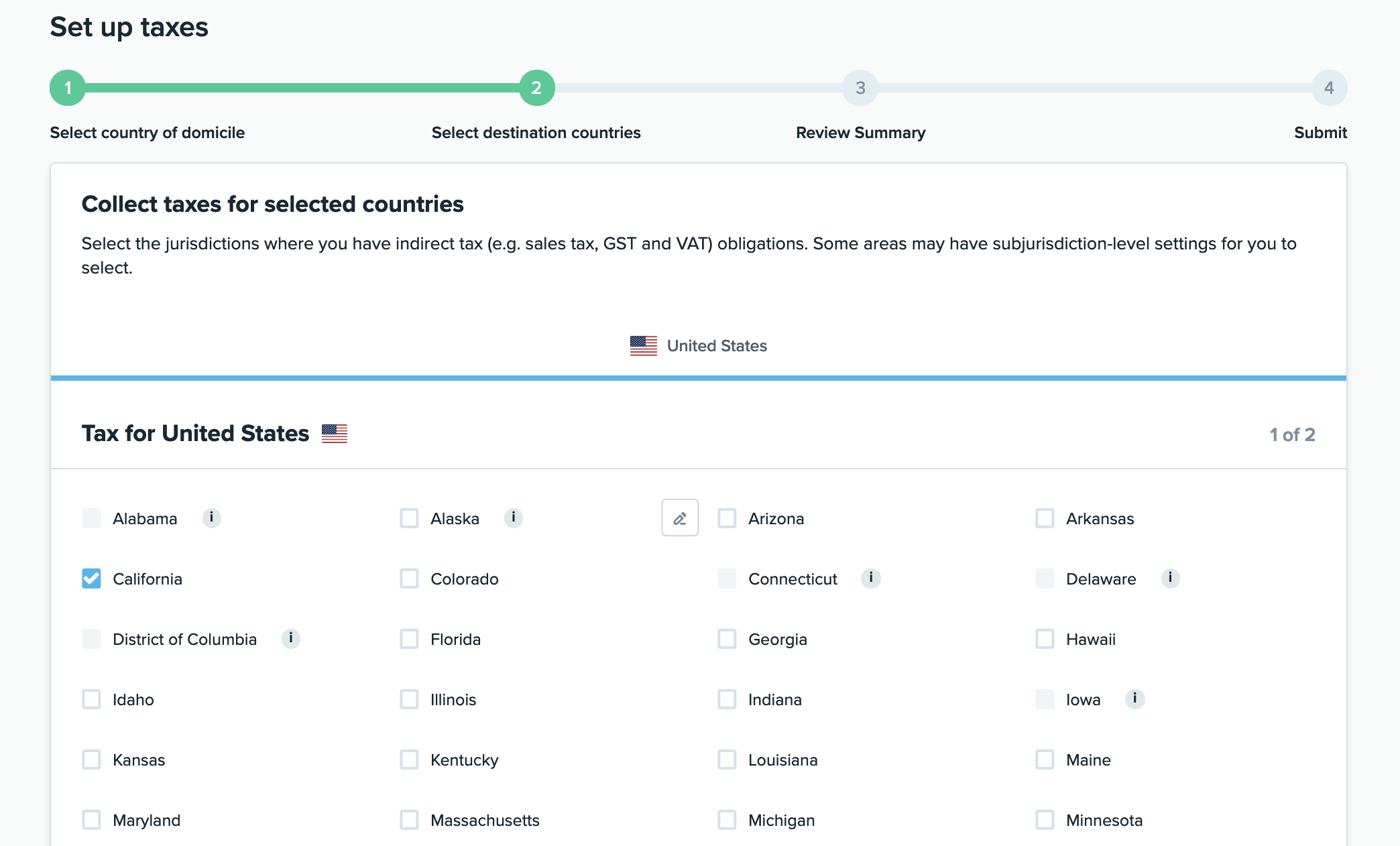Enable the Colorado checkbox
This screenshot has height=846, width=1400.
pyautogui.click(x=409, y=579)
